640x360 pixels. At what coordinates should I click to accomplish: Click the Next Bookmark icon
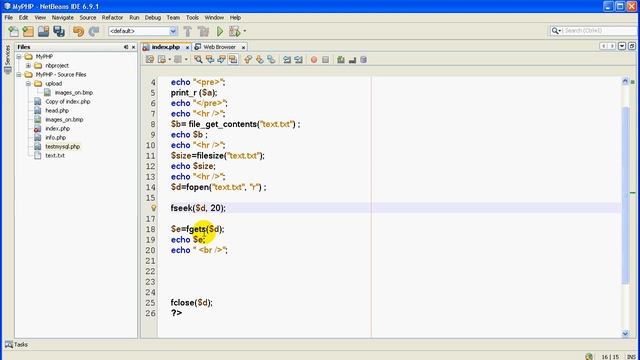coord(260,60)
